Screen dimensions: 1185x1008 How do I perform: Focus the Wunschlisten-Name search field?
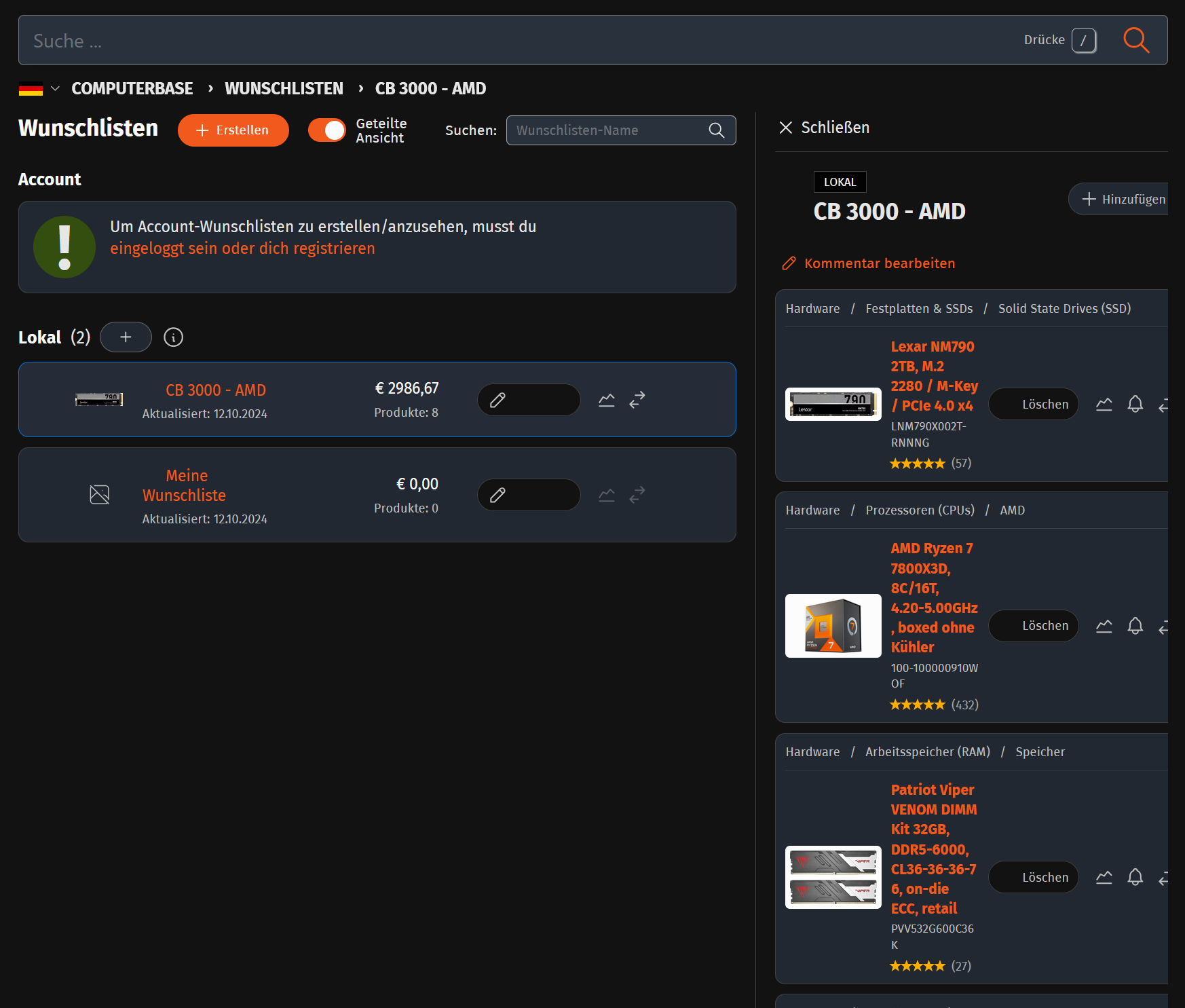[620, 130]
